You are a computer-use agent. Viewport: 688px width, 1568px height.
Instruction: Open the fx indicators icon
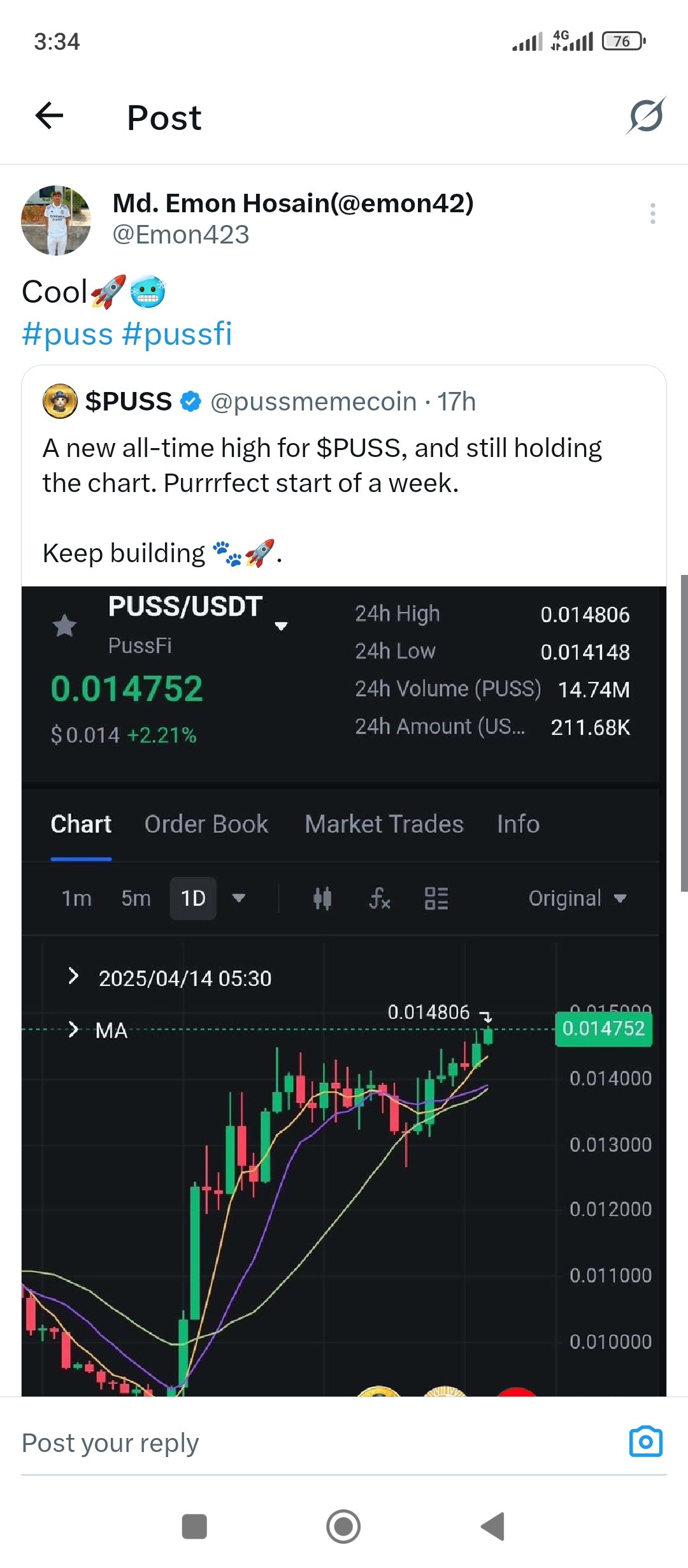point(380,899)
